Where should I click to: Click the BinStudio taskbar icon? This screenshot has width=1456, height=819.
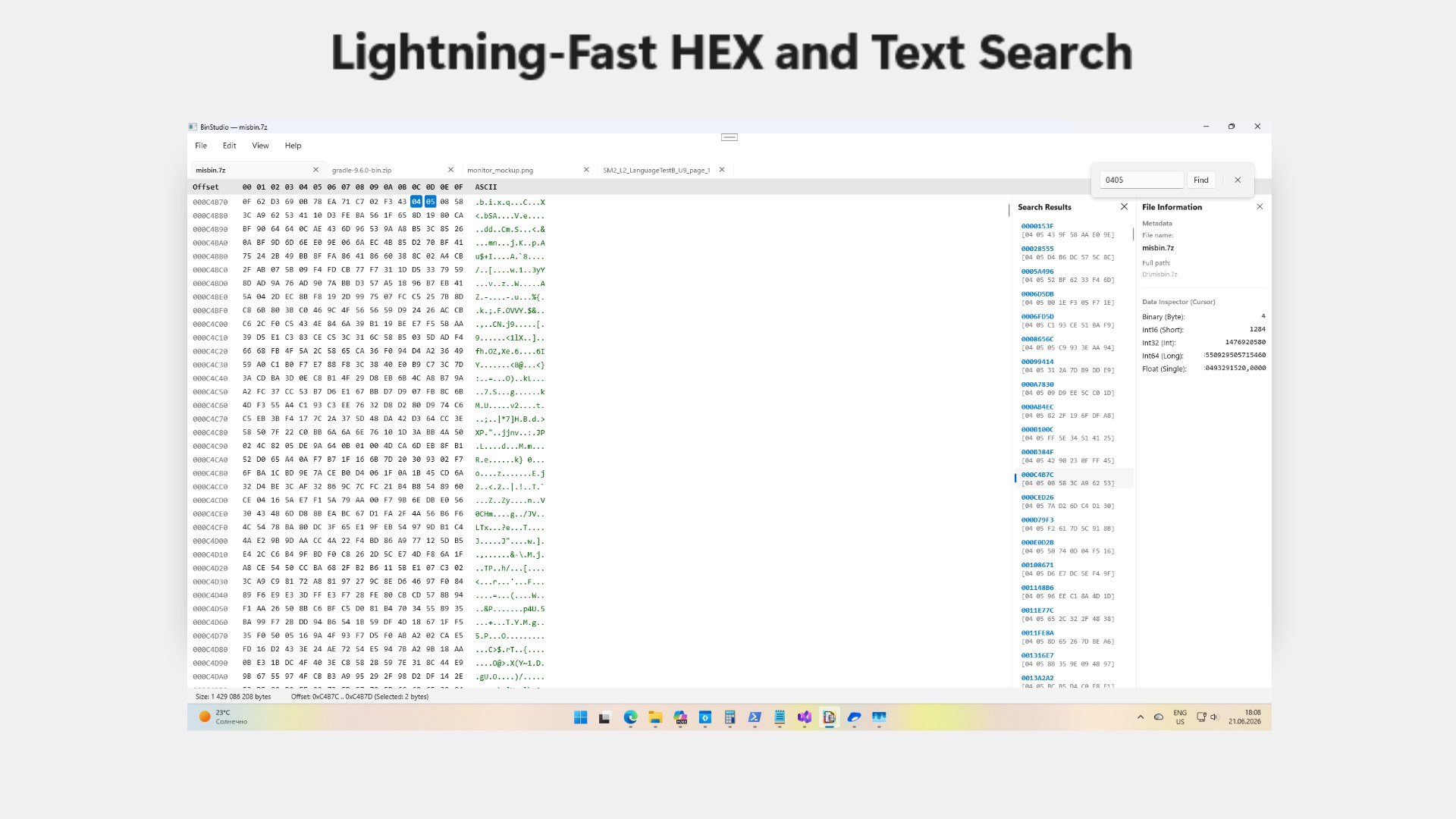click(830, 717)
